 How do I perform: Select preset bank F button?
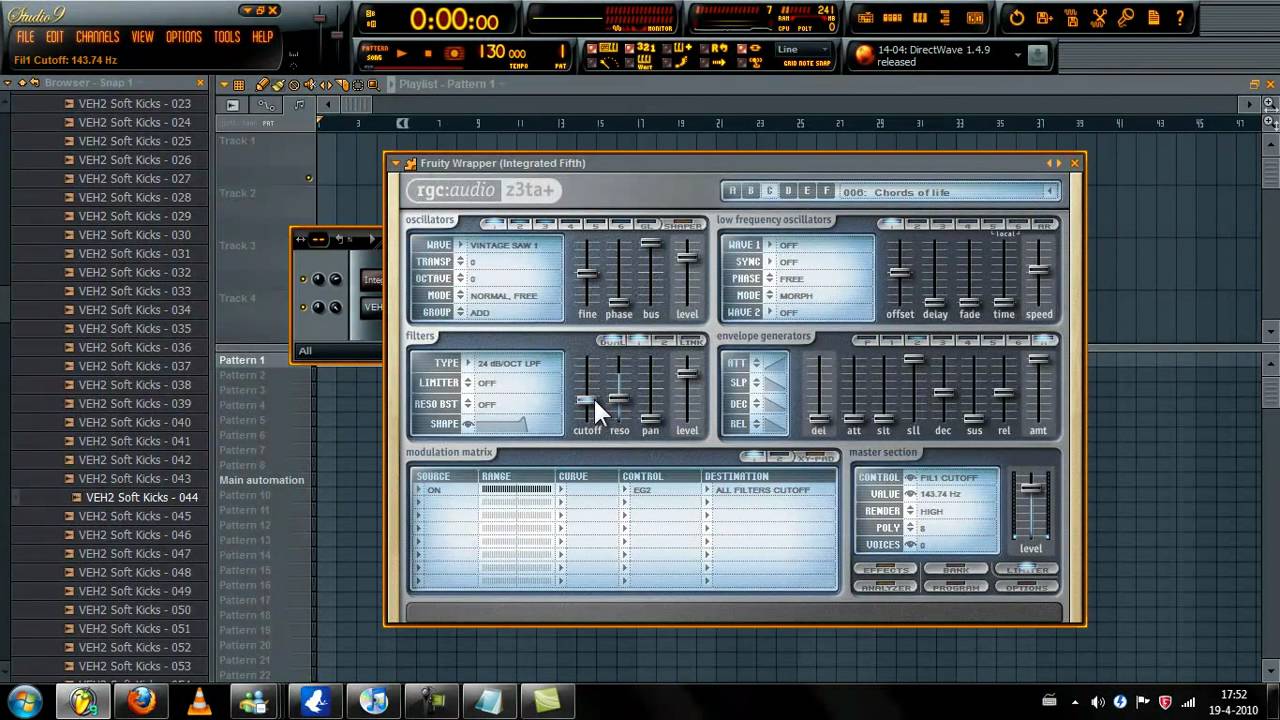(x=826, y=191)
